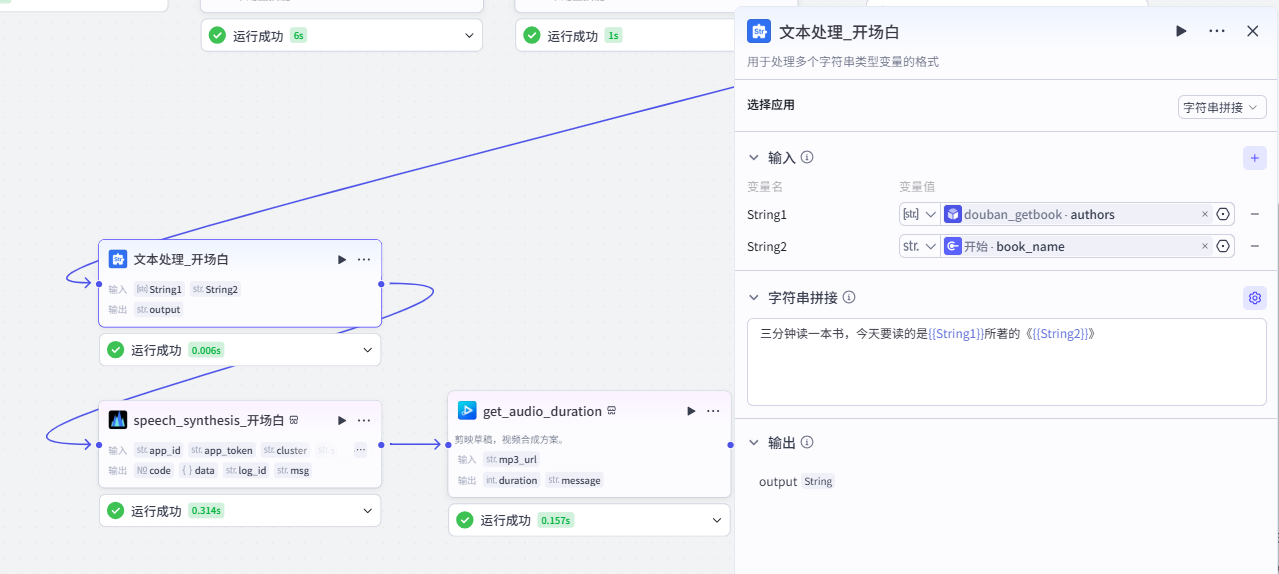Click variable picker icon for String2

[1222, 246]
